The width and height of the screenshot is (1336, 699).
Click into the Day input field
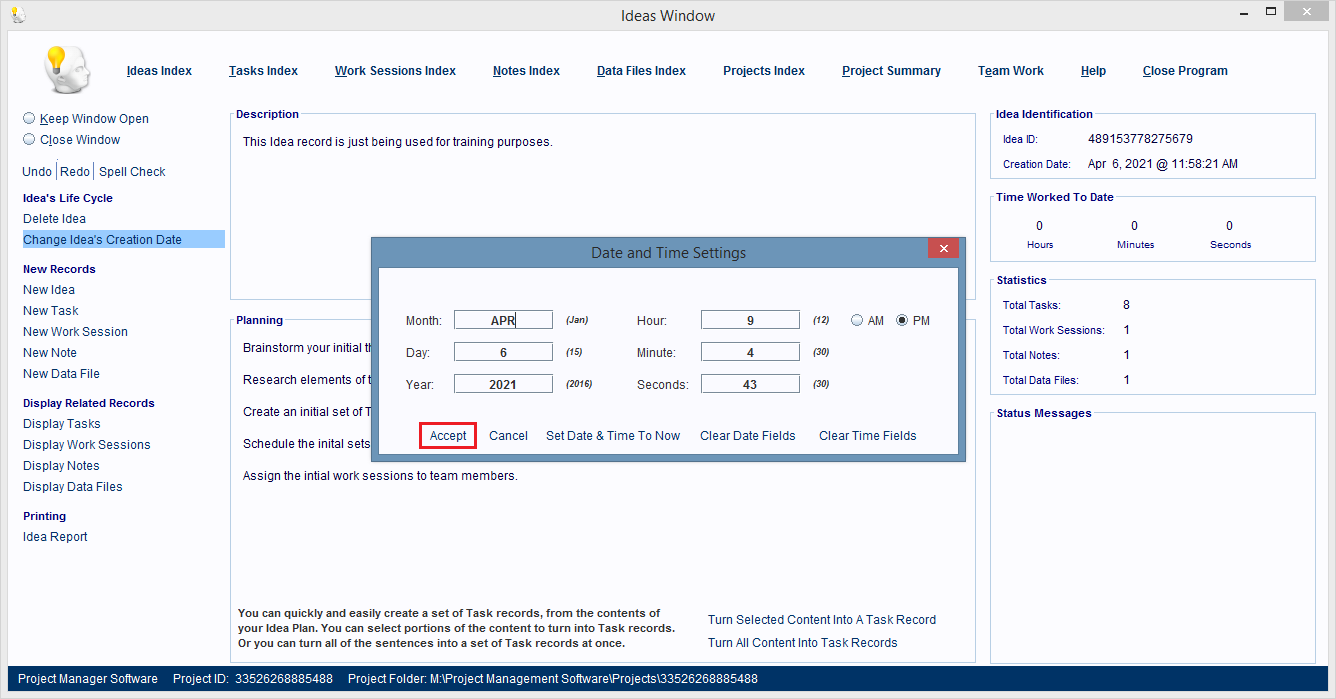tap(503, 352)
